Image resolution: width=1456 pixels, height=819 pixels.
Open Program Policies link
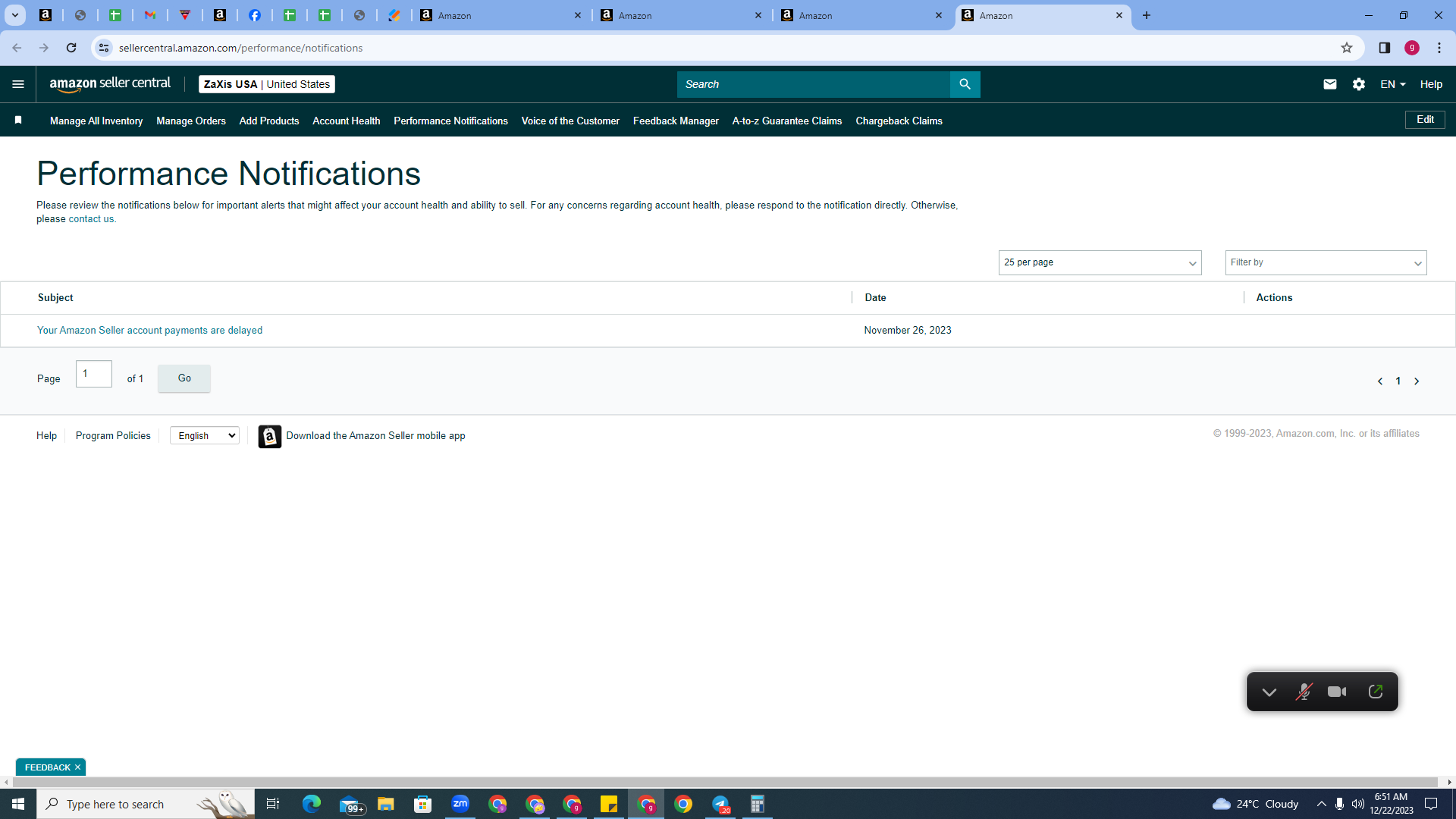[x=113, y=435]
